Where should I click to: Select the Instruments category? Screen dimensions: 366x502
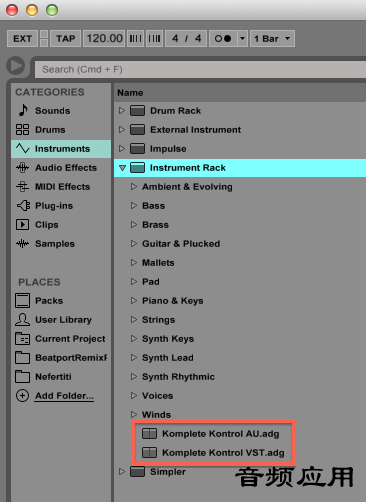[x=61, y=149]
